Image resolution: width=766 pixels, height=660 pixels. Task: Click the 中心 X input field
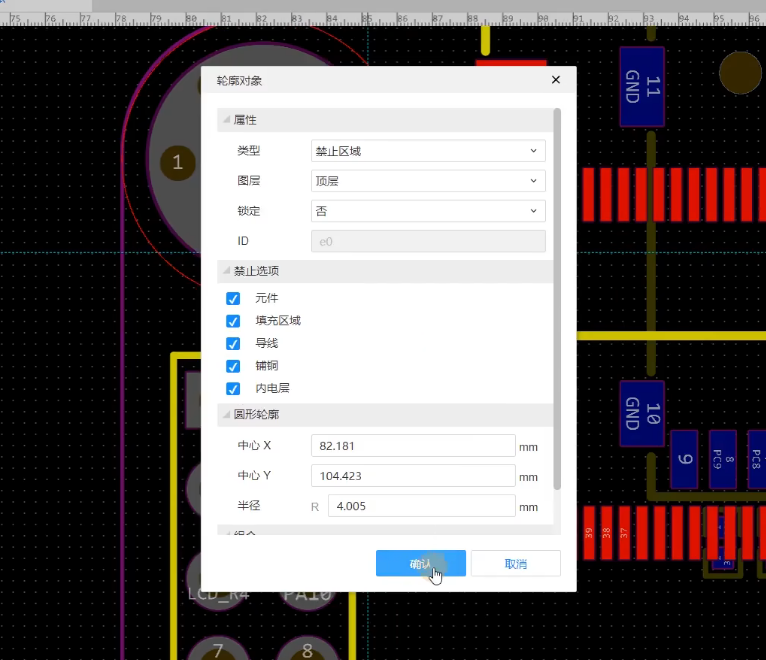pyautogui.click(x=413, y=446)
